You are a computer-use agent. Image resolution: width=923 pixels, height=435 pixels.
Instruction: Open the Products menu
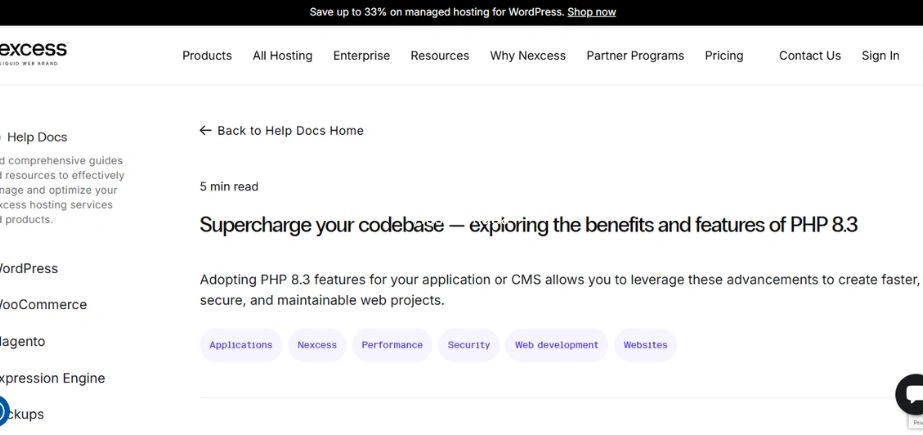pos(207,56)
